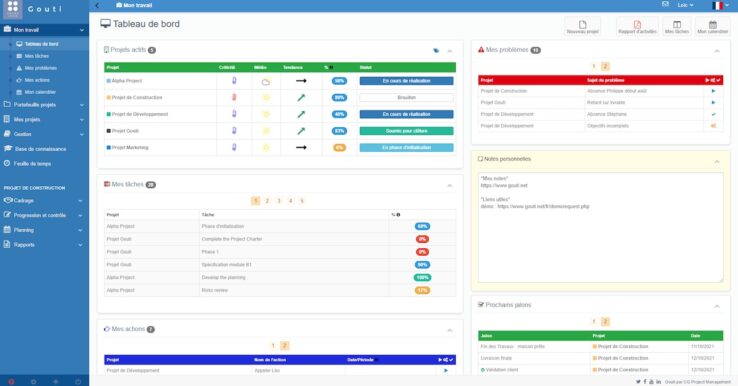Open the Nouveau projet toolbar icon
Screen dimensions: 738x386
click(x=583, y=26)
